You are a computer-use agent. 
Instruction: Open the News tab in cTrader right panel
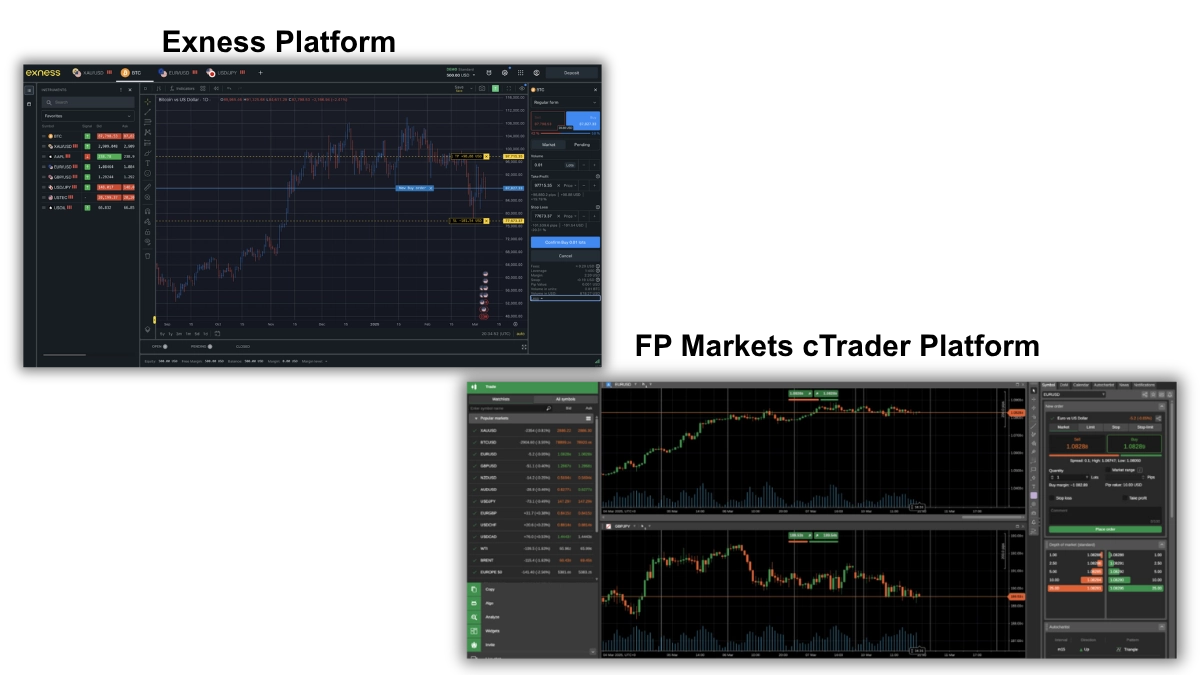[x=1124, y=385]
